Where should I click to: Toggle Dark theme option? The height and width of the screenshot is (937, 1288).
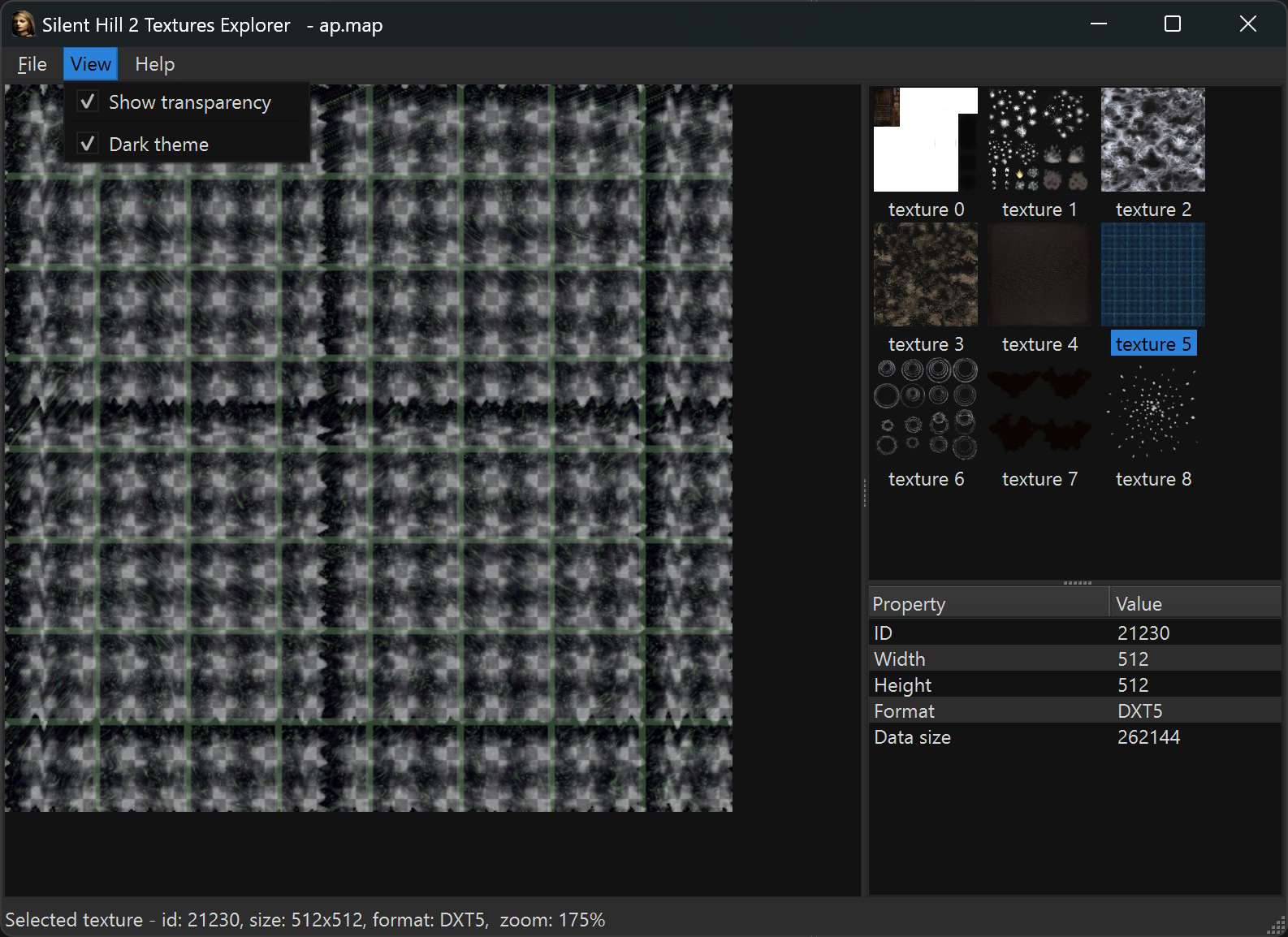187,145
